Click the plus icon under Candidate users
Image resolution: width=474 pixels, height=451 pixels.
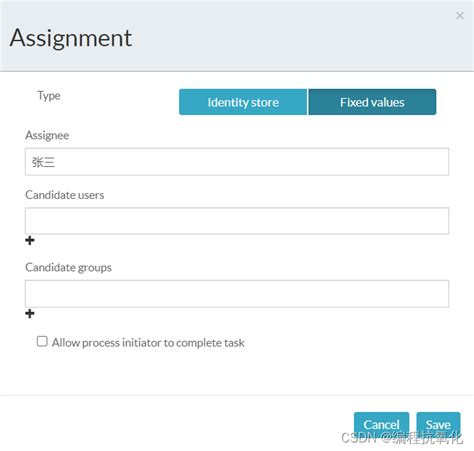coord(30,240)
